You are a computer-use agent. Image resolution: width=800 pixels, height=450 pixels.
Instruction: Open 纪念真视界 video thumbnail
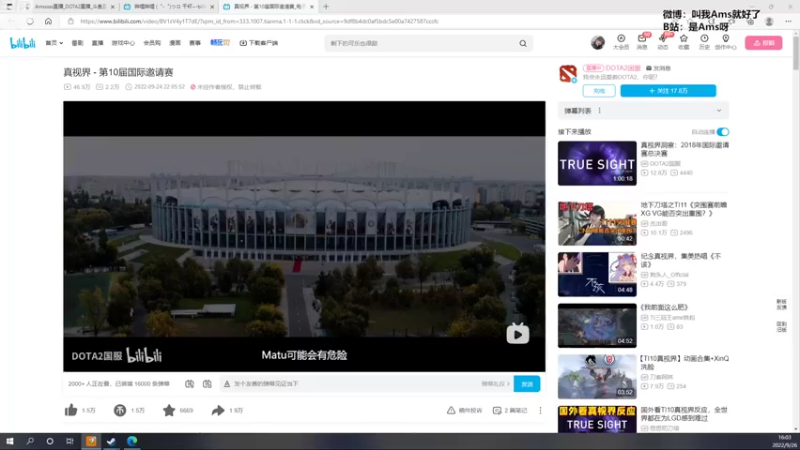click(x=597, y=274)
